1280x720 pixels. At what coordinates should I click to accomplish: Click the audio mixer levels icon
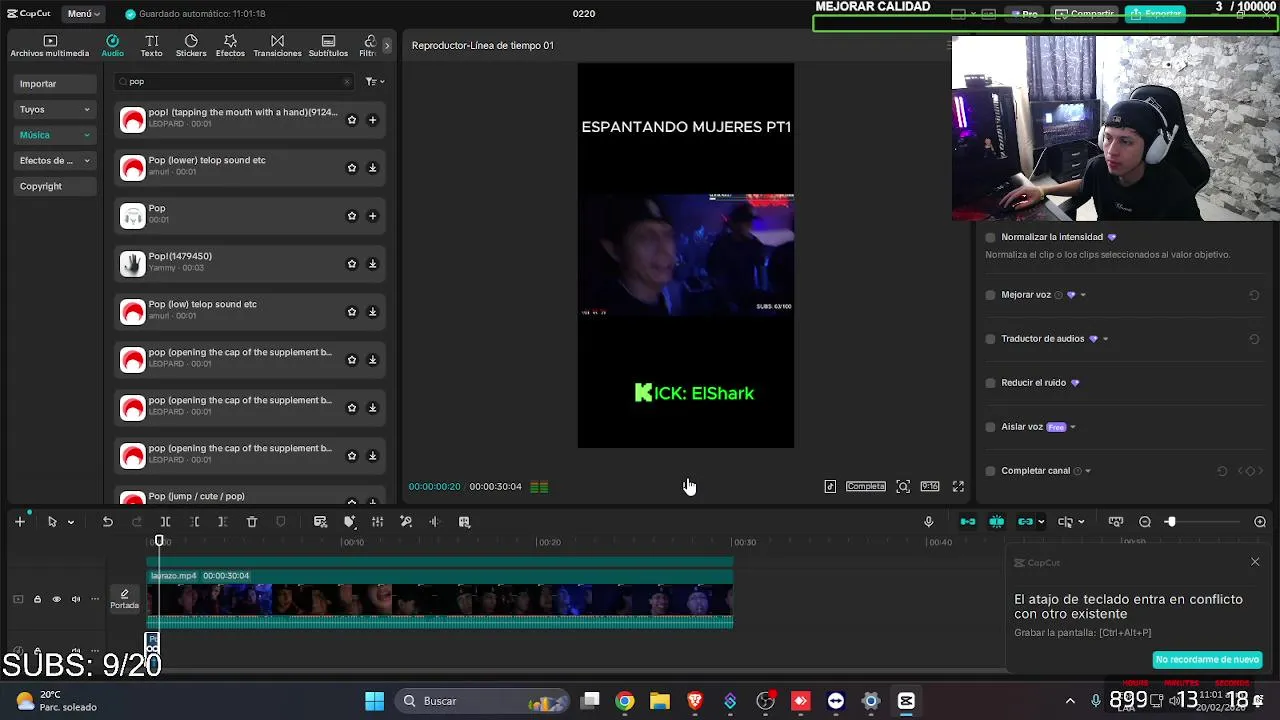click(x=378, y=522)
